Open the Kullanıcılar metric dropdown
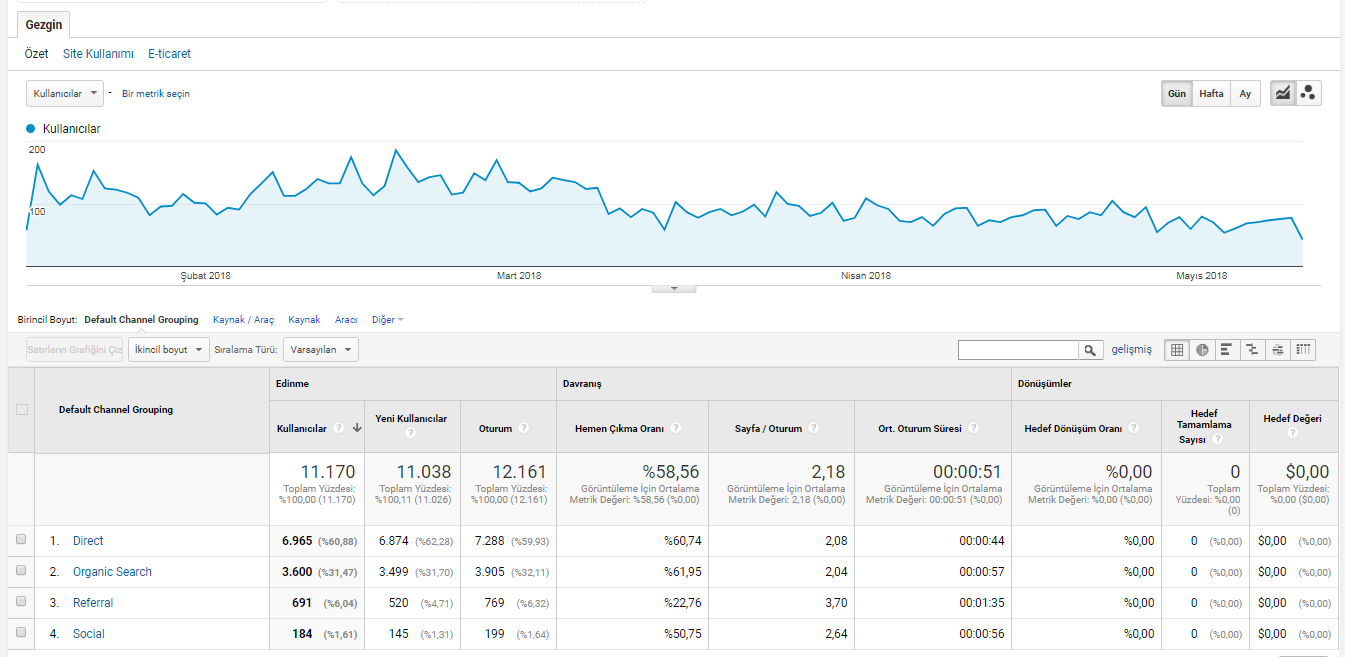1345x657 pixels. tap(65, 93)
